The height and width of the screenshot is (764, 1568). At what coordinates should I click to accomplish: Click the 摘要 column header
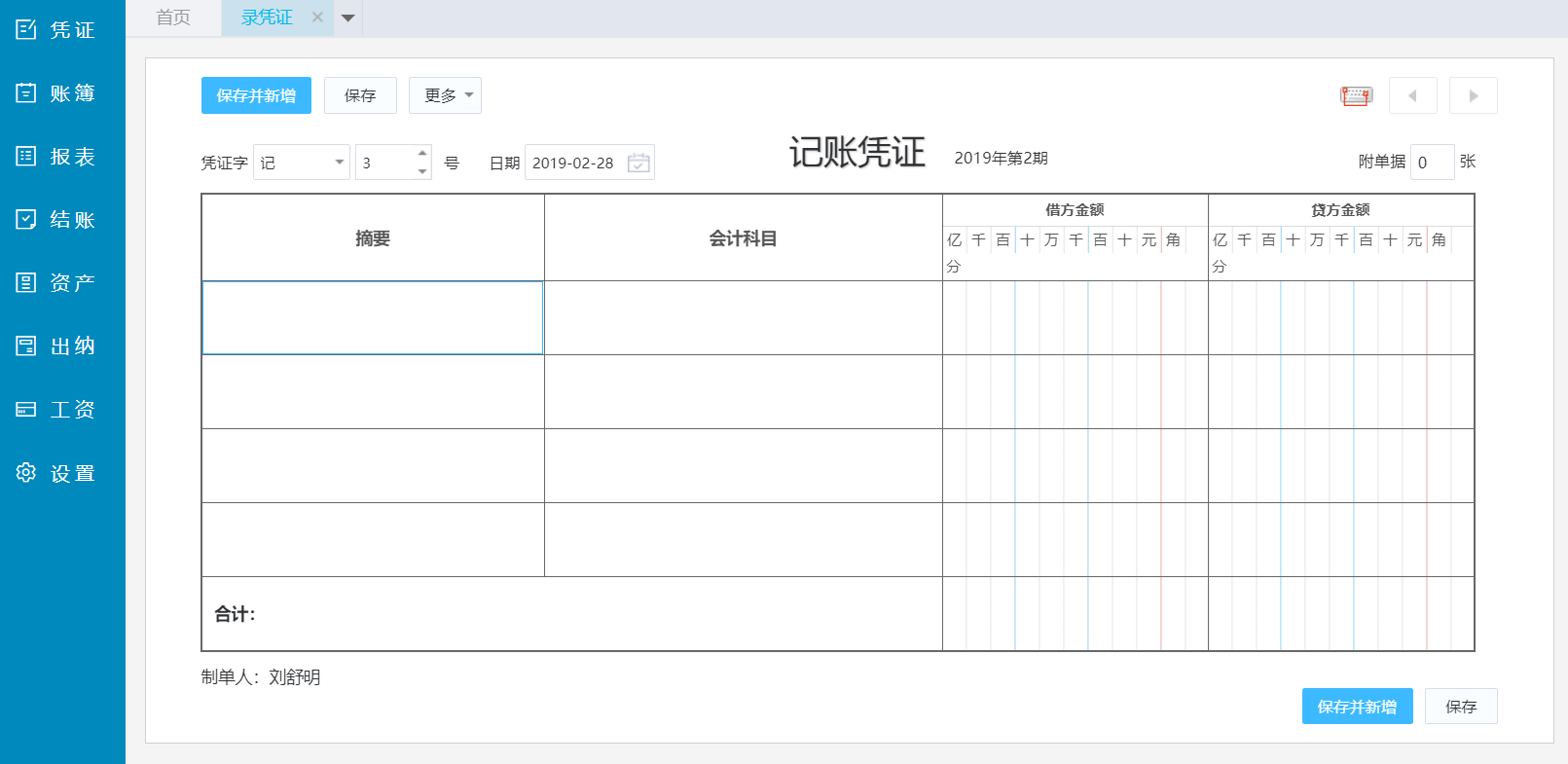373,238
